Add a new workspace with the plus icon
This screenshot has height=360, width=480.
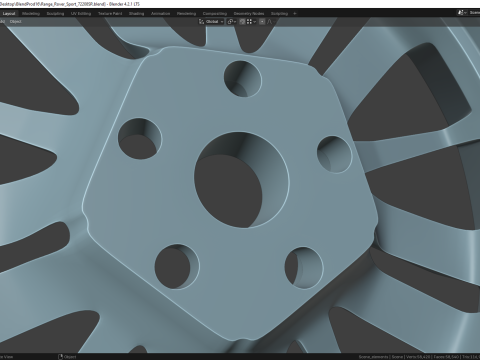[295, 13]
